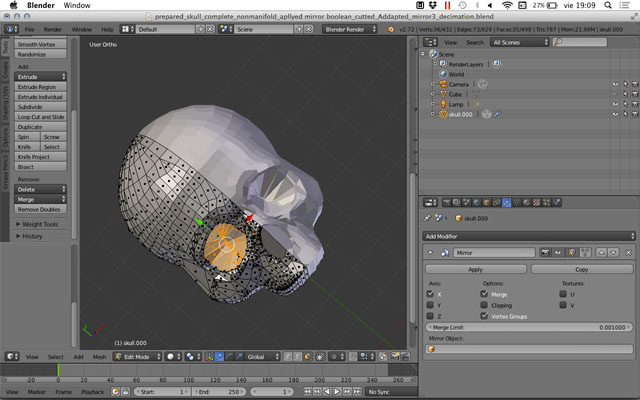Screen dimensions: 640x400
Task: Toggle the Merge option checkbox
Action: [x=484, y=294]
